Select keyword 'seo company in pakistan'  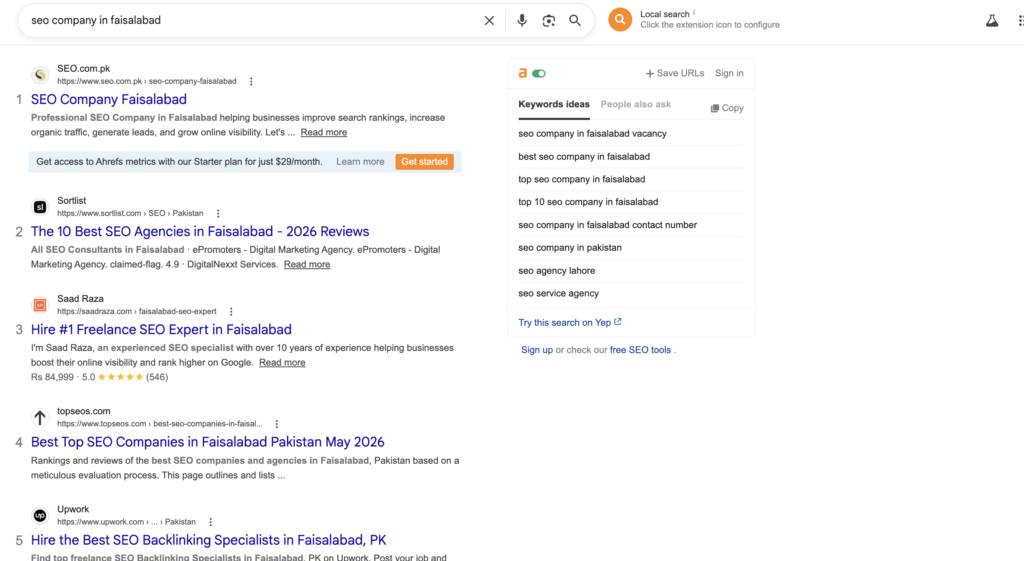click(x=569, y=248)
